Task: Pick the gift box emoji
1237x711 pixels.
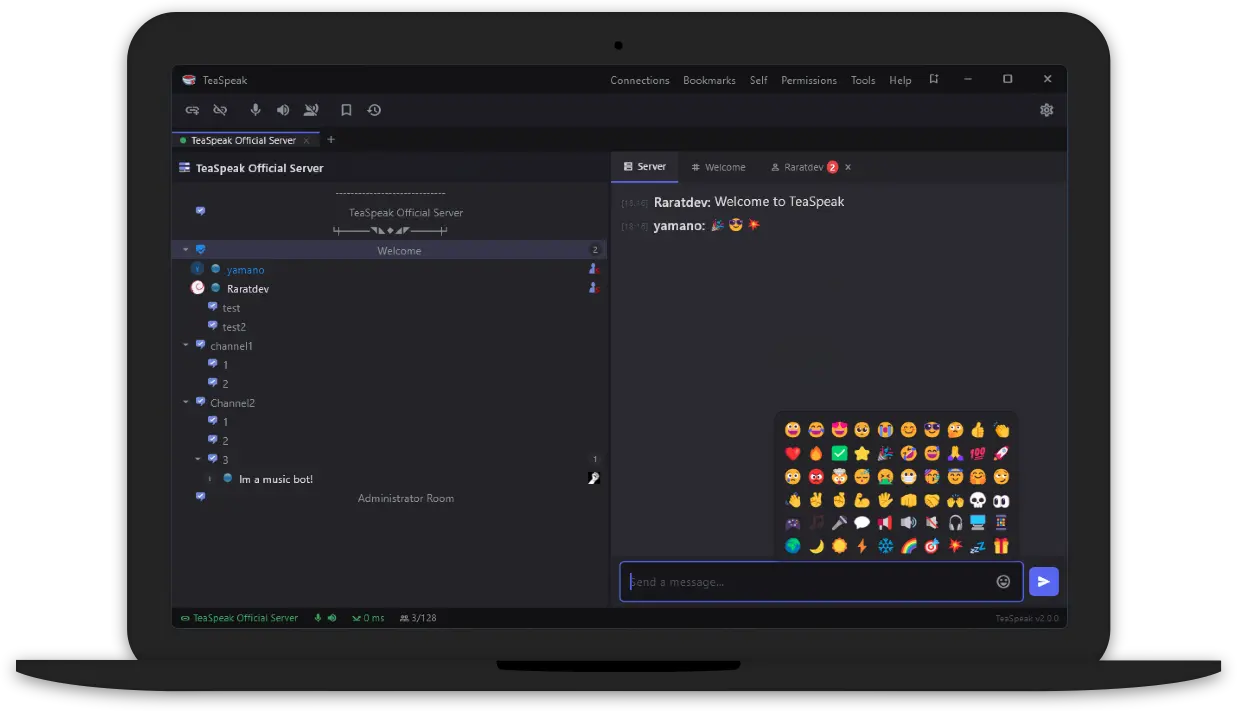Action: point(1001,546)
